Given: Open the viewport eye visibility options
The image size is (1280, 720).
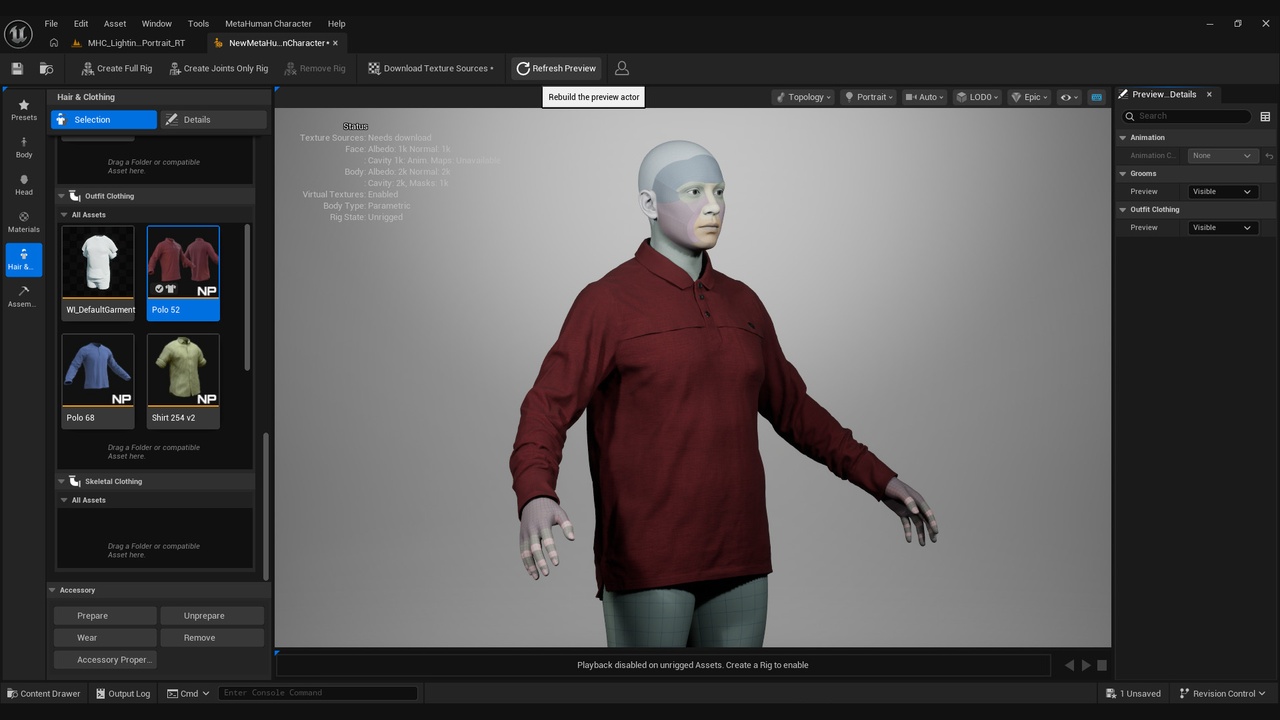Looking at the screenshot, I should click(1069, 97).
